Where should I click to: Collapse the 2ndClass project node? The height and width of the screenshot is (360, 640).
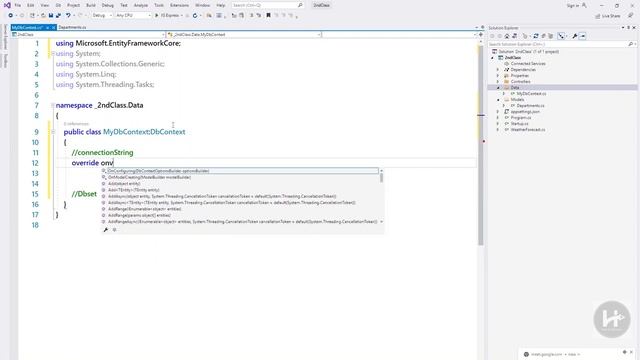click(492, 58)
